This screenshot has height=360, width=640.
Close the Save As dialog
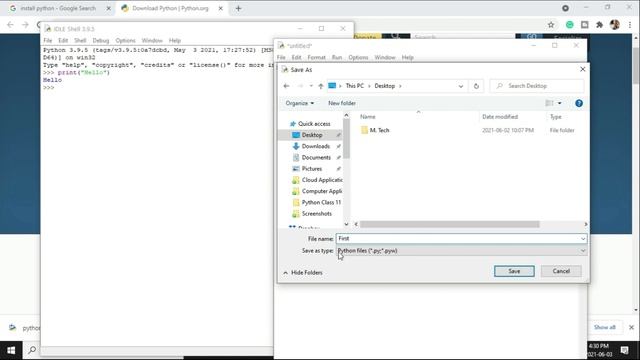coord(582,69)
